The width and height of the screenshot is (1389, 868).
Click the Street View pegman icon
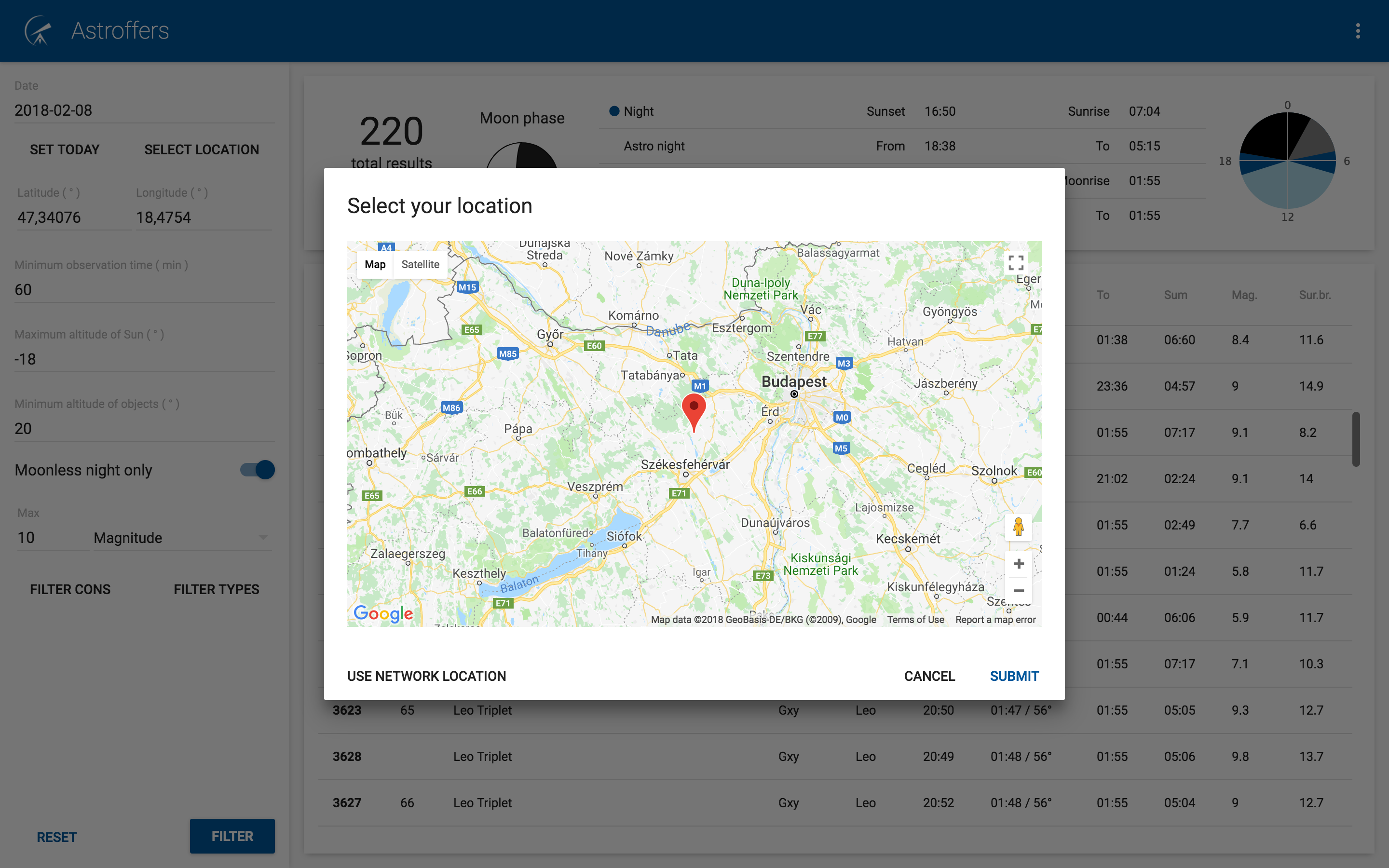point(1018,527)
